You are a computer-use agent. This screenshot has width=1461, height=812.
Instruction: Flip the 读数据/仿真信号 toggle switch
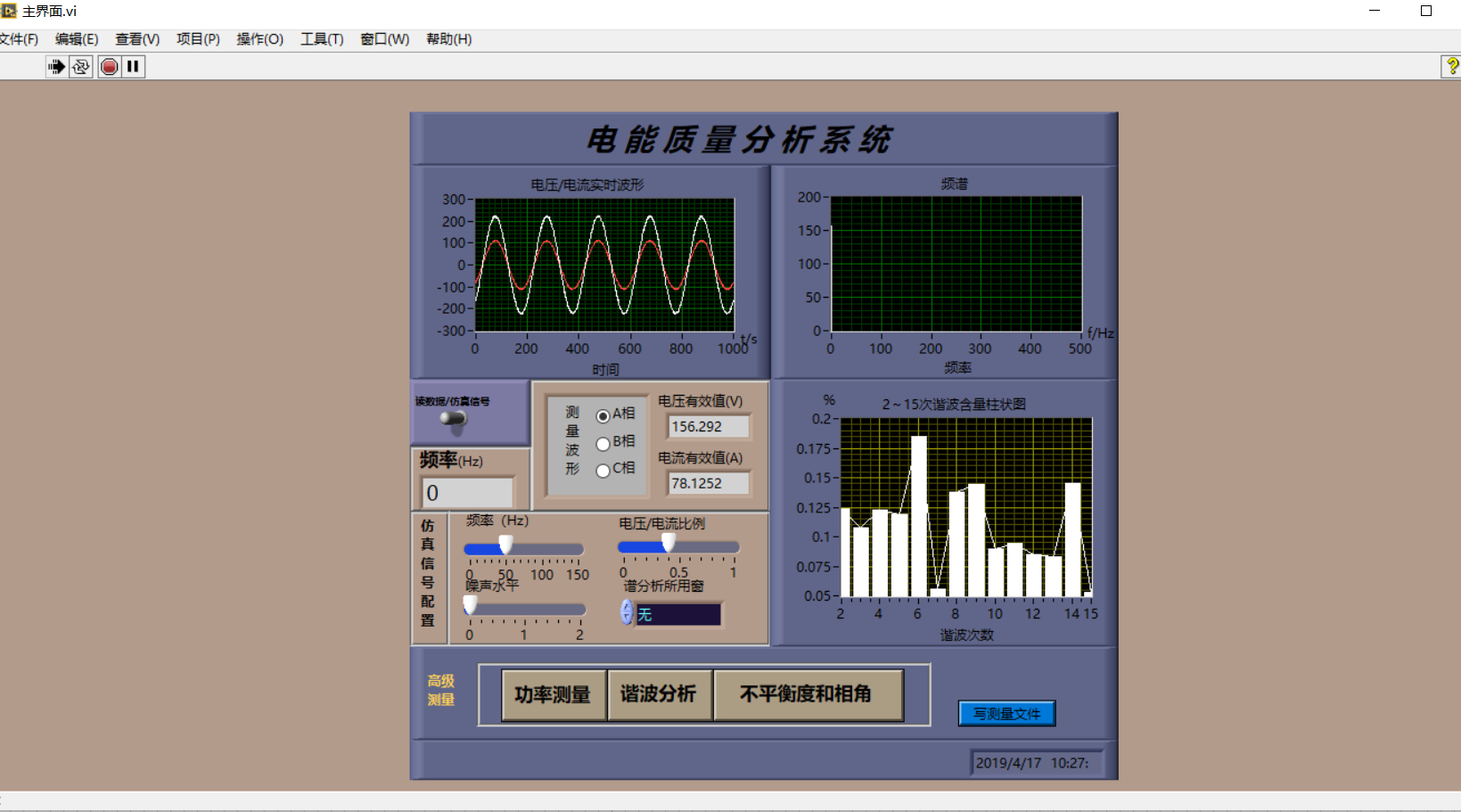pos(454,419)
